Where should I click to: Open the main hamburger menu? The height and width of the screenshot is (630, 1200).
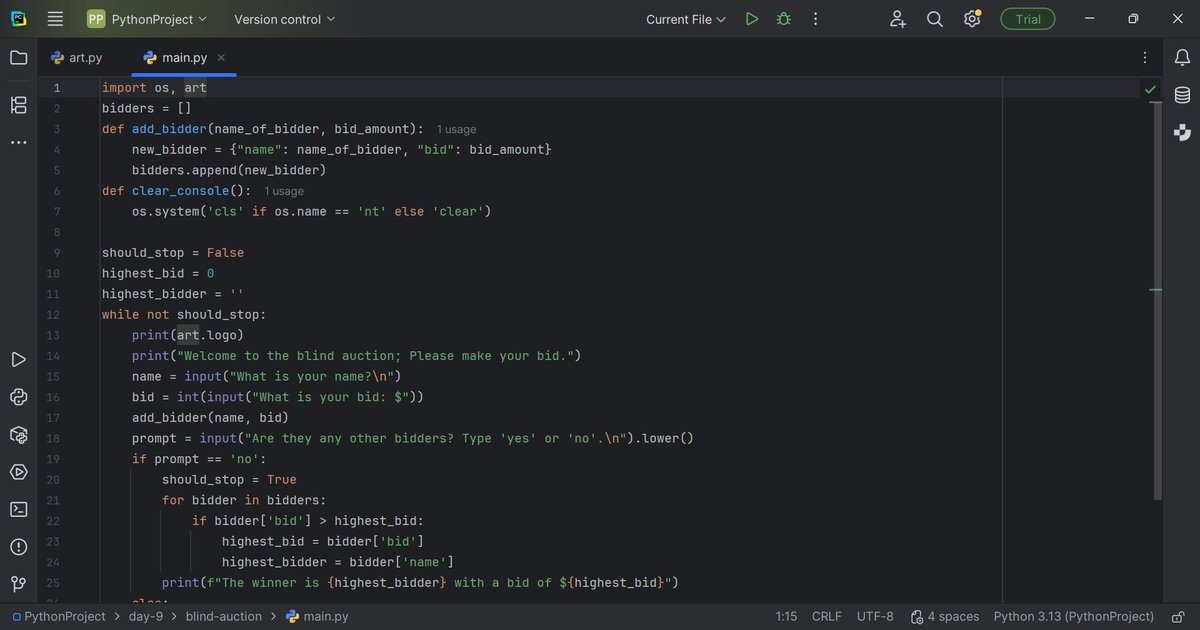tap(55, 18)
